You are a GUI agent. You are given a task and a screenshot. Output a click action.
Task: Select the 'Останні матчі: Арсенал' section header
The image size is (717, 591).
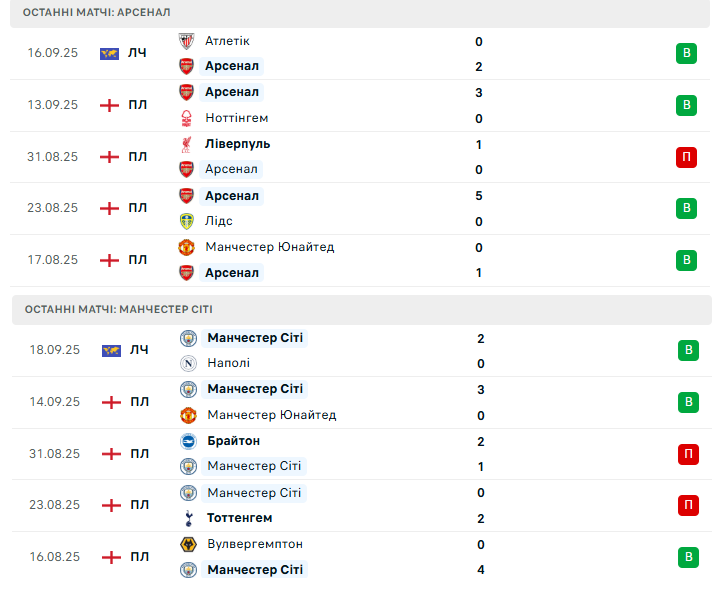click(x=97, y=12)
